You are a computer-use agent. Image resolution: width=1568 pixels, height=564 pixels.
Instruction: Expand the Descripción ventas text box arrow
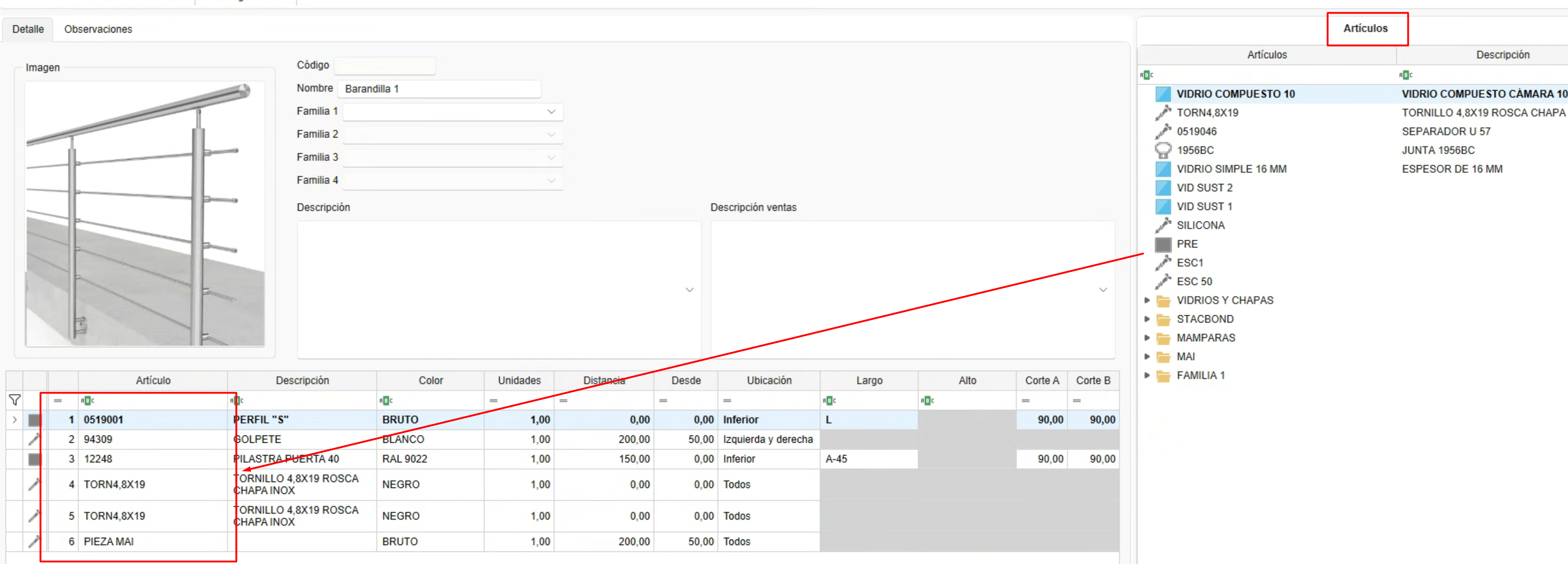(1102, 289)
